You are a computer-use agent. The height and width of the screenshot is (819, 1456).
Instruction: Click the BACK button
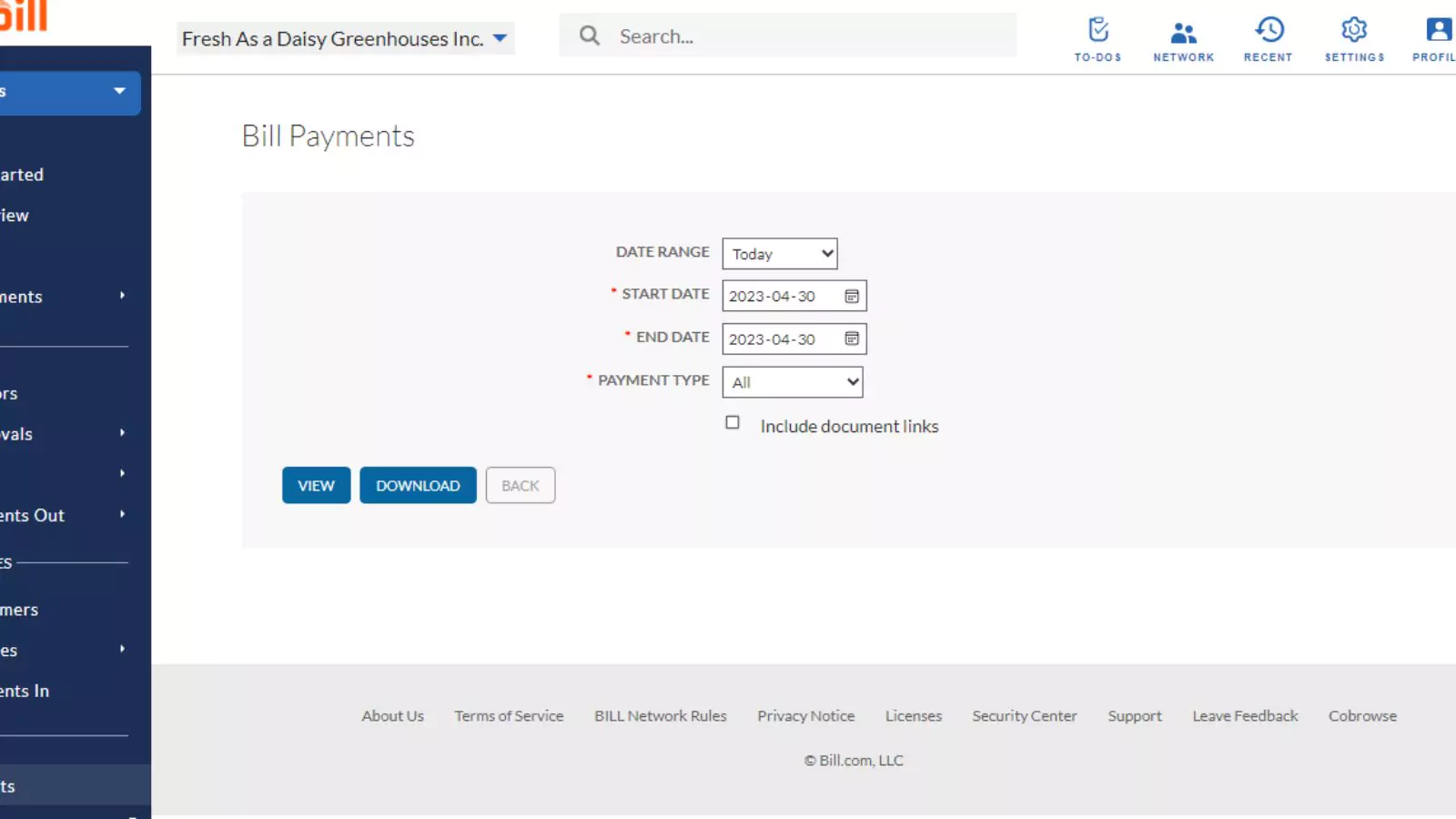[x=521, y=485]
